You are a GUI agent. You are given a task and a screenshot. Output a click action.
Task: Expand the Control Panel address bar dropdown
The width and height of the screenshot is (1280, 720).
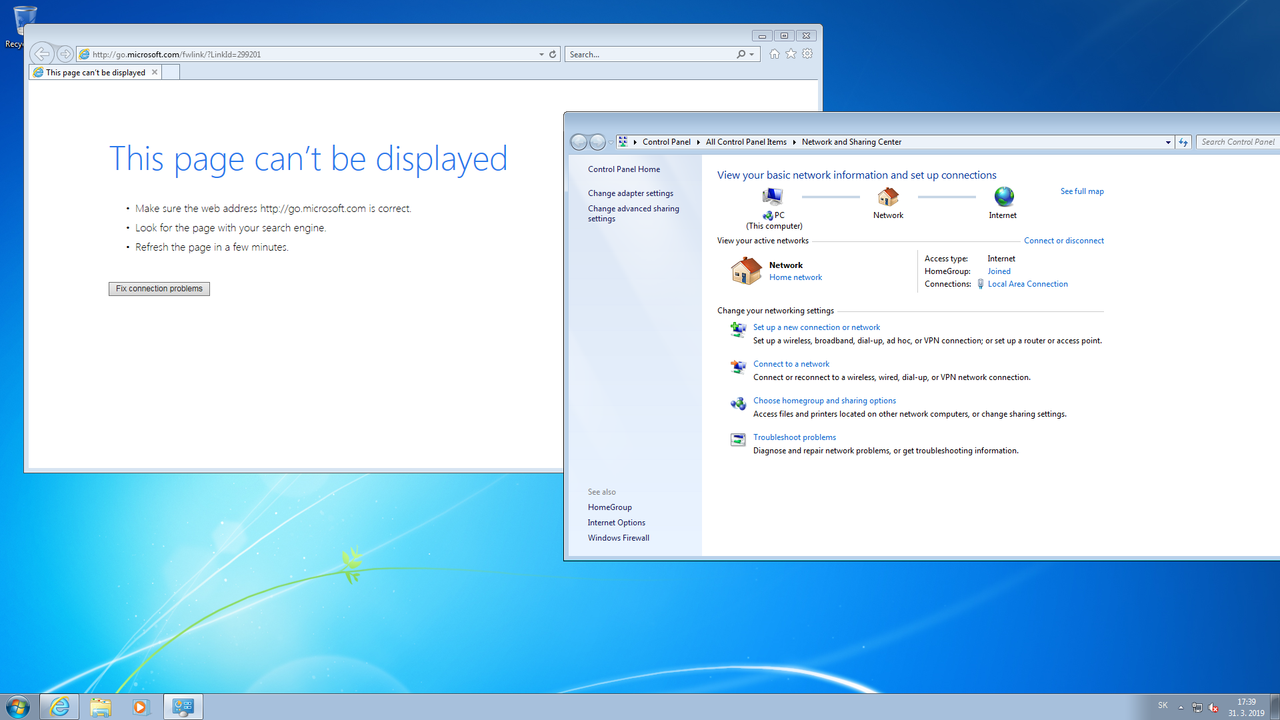[1168, 142]
